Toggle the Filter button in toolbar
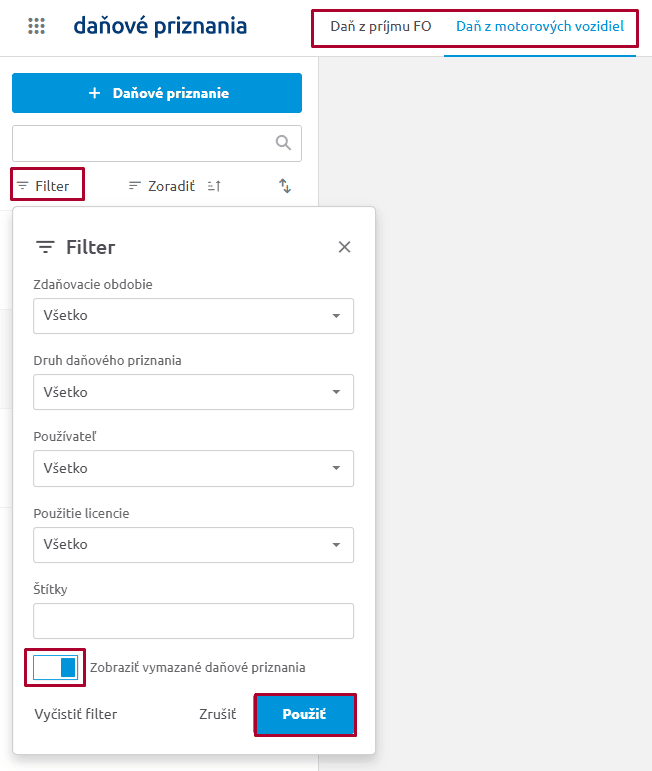Viewport: 652px width, 771px height. 47,186
